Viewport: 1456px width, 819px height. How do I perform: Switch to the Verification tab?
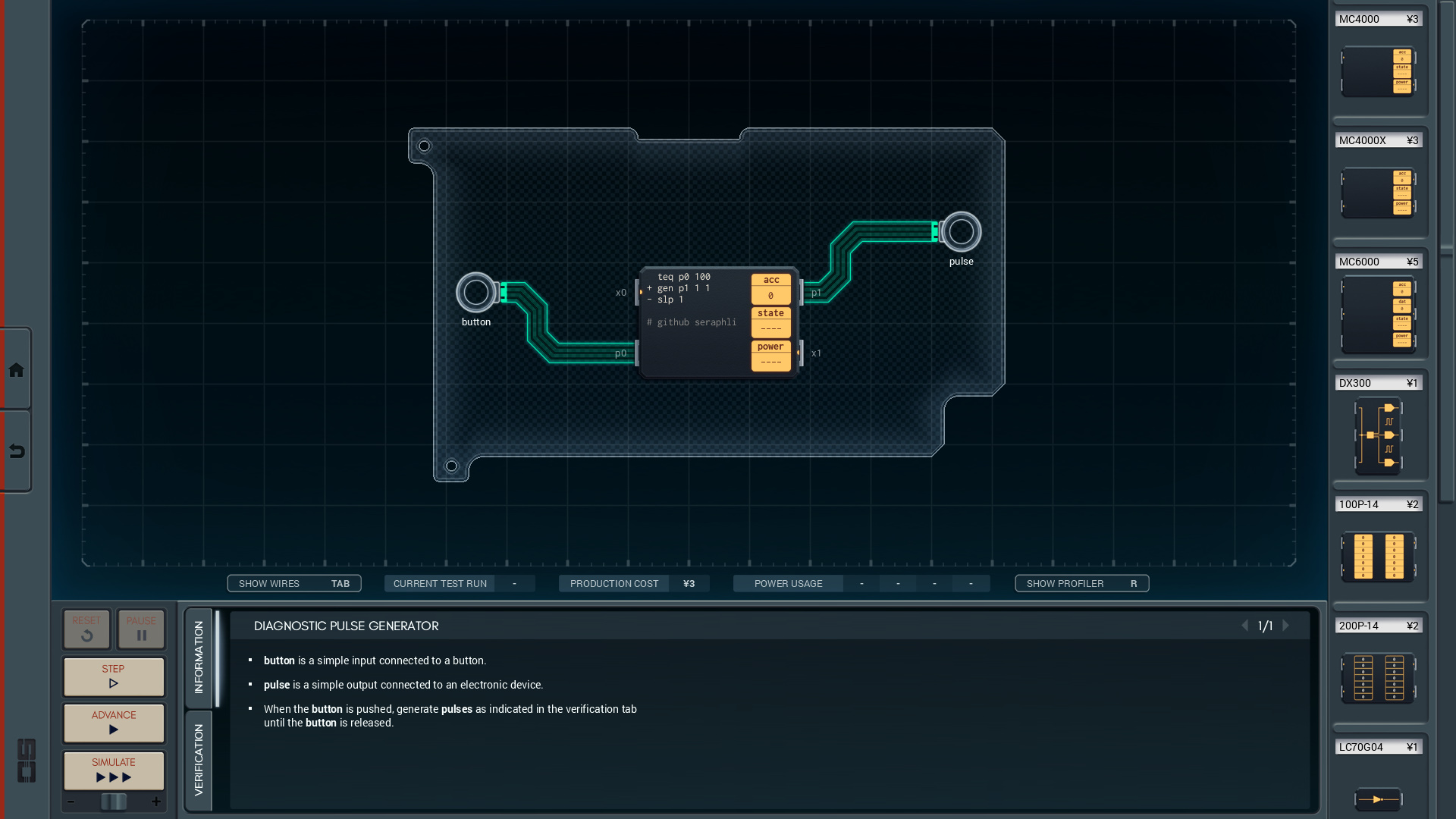click(199, 759)
